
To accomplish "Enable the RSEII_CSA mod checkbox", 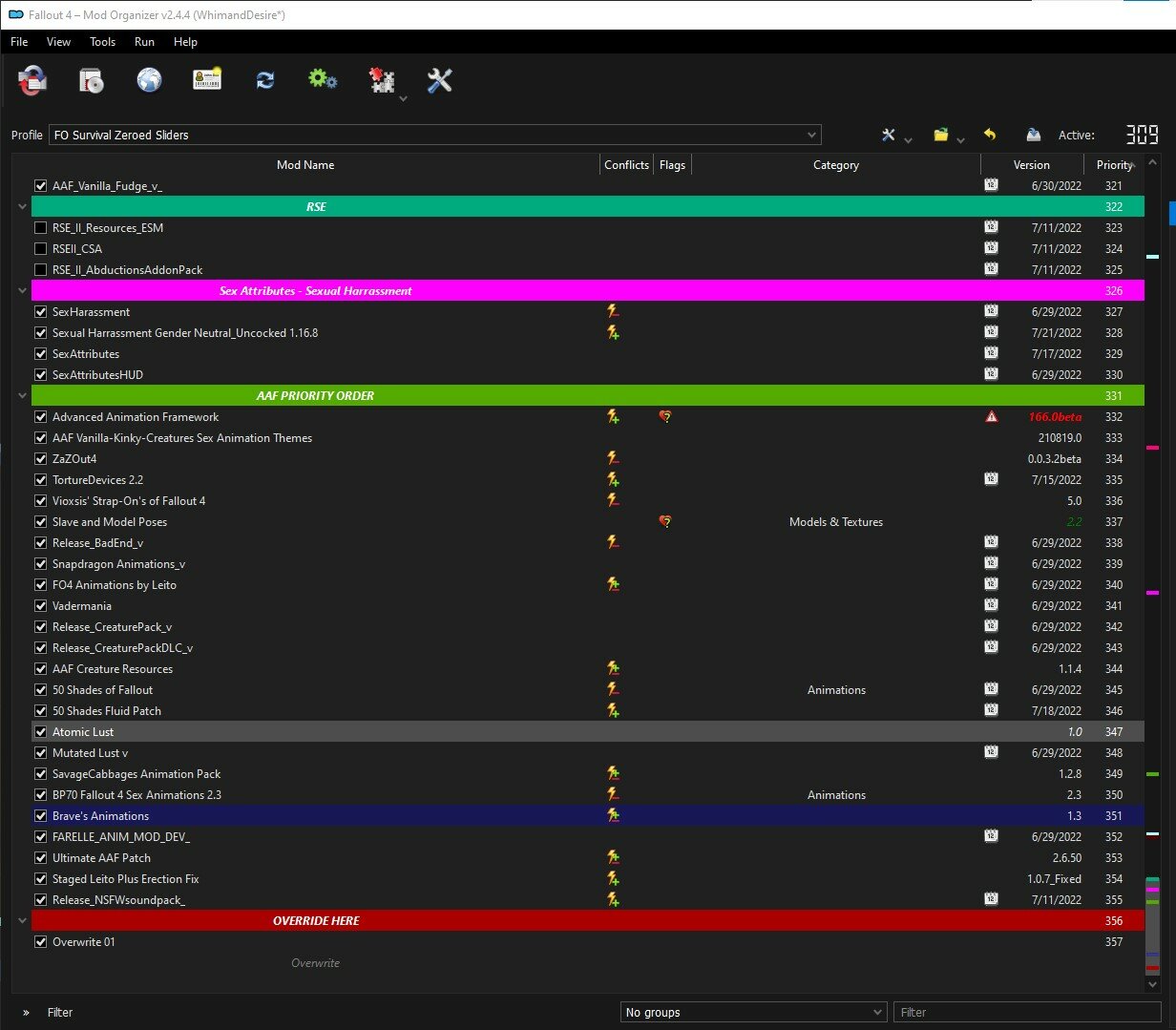I will (x=40, y=248).
